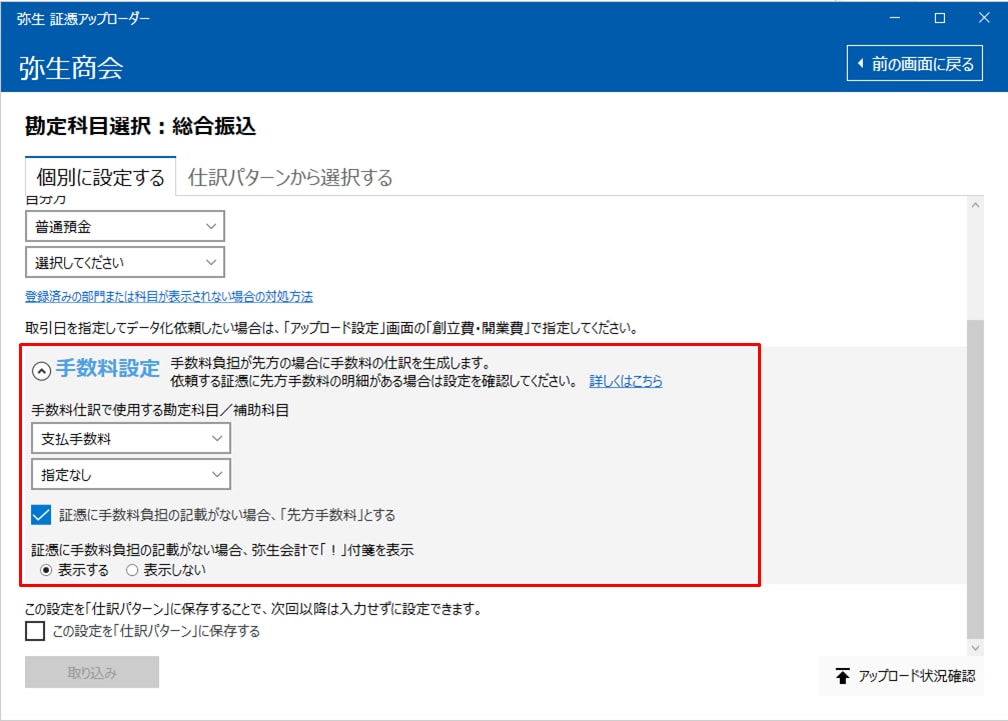Select the 表示する radio button
Viewport: 1008px width, 721px height.
[46, 570]
